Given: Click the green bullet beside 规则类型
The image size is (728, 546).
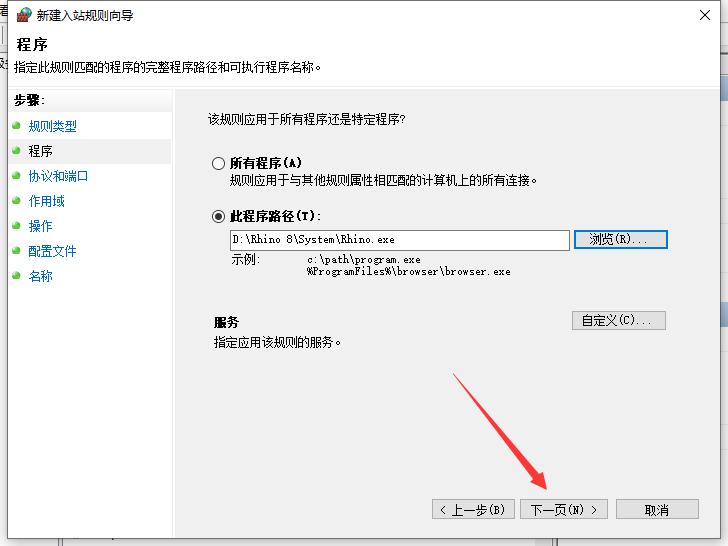Looking at the screenshot, I should point(15,126).
